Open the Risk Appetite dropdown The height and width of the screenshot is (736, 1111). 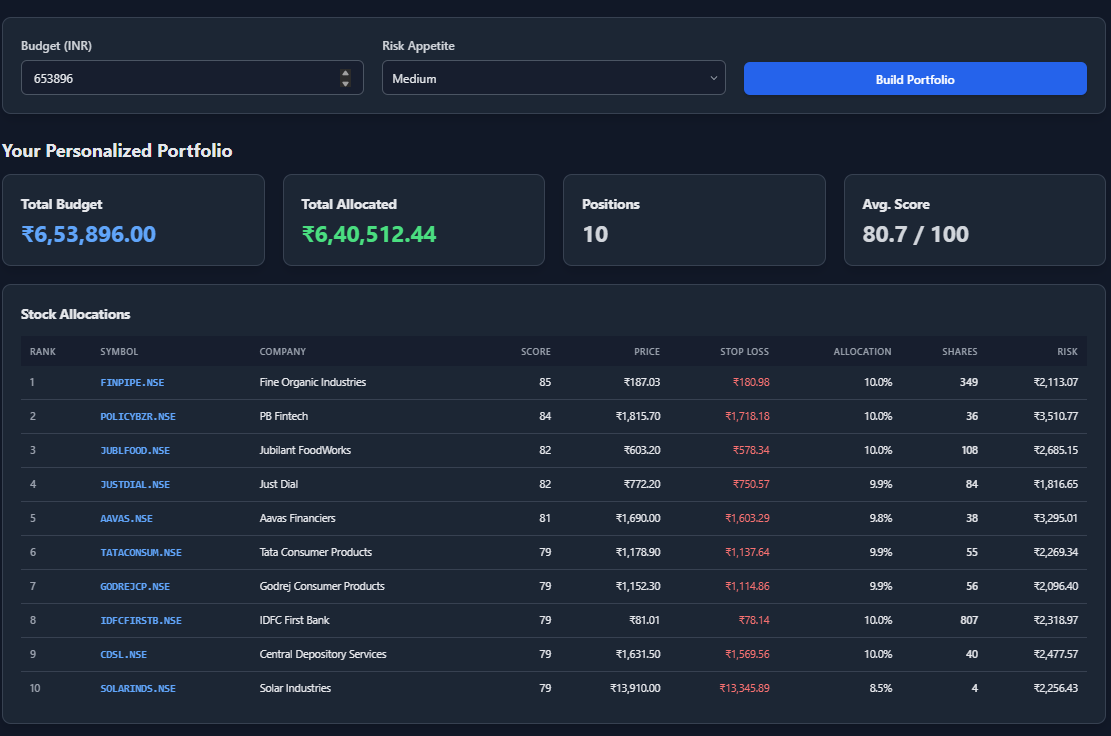(553, 77)
